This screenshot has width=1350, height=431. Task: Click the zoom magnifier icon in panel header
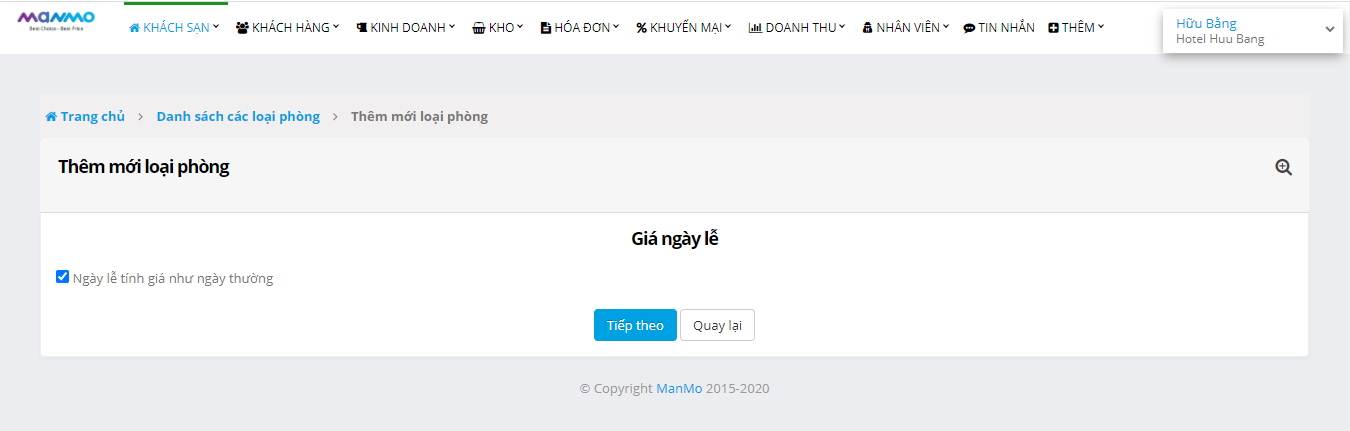[x=1283, y=168]
